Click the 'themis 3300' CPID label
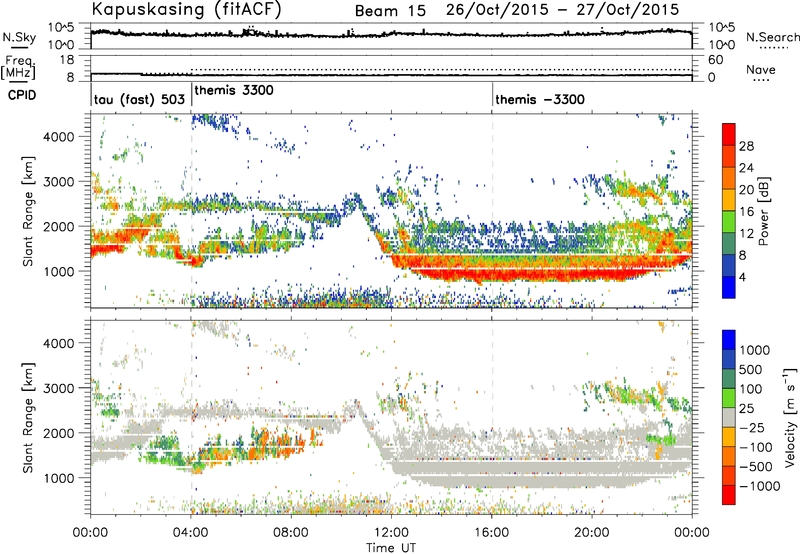800x554 pixels. [x=234, y=90]
